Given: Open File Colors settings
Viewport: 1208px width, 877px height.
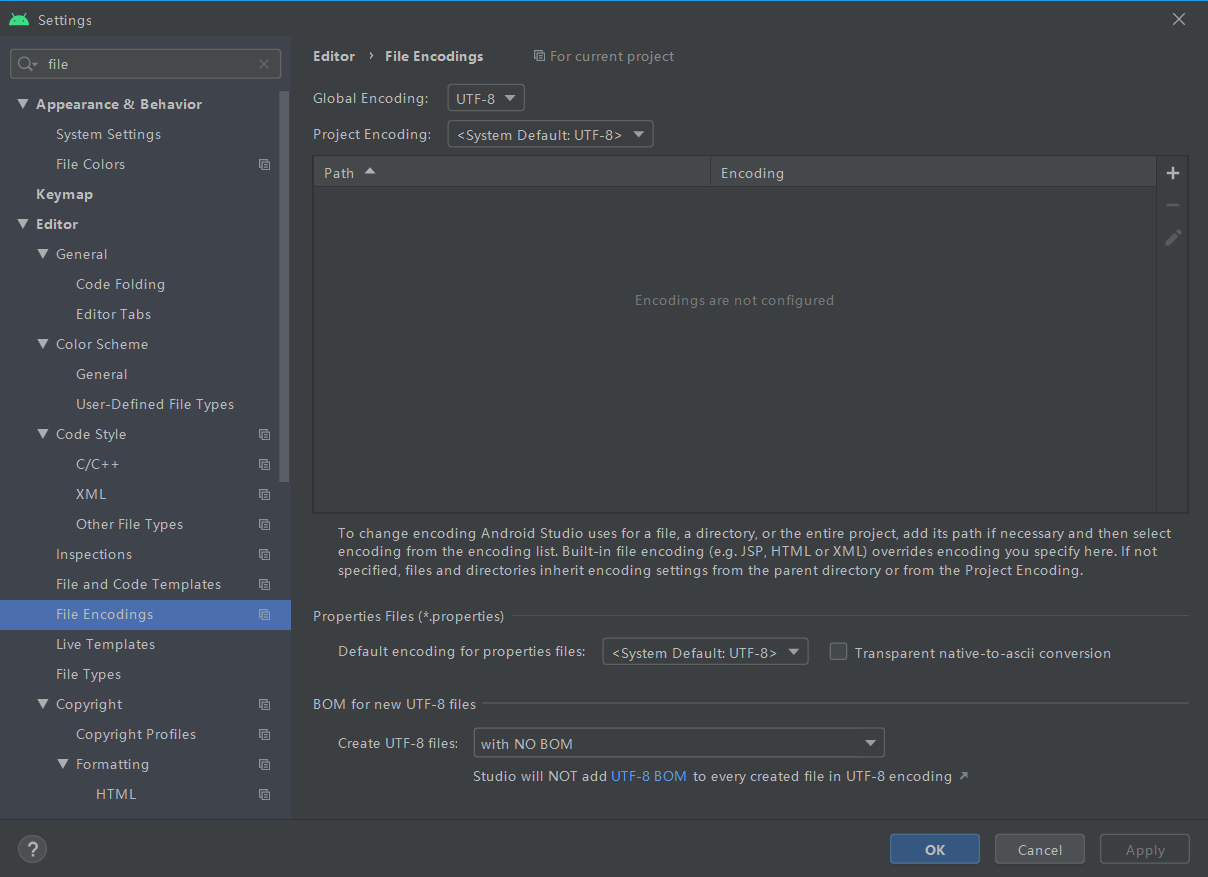Looking at the screenshot, I should (x=91, y=164).
